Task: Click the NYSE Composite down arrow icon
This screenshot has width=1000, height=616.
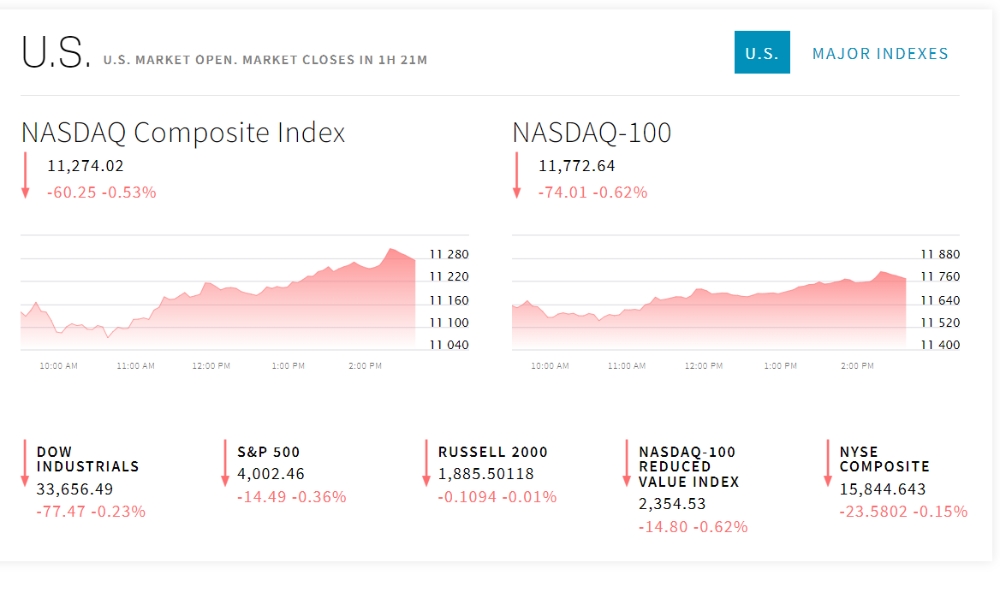Action: pyautogui.click(x=827, y=463)
